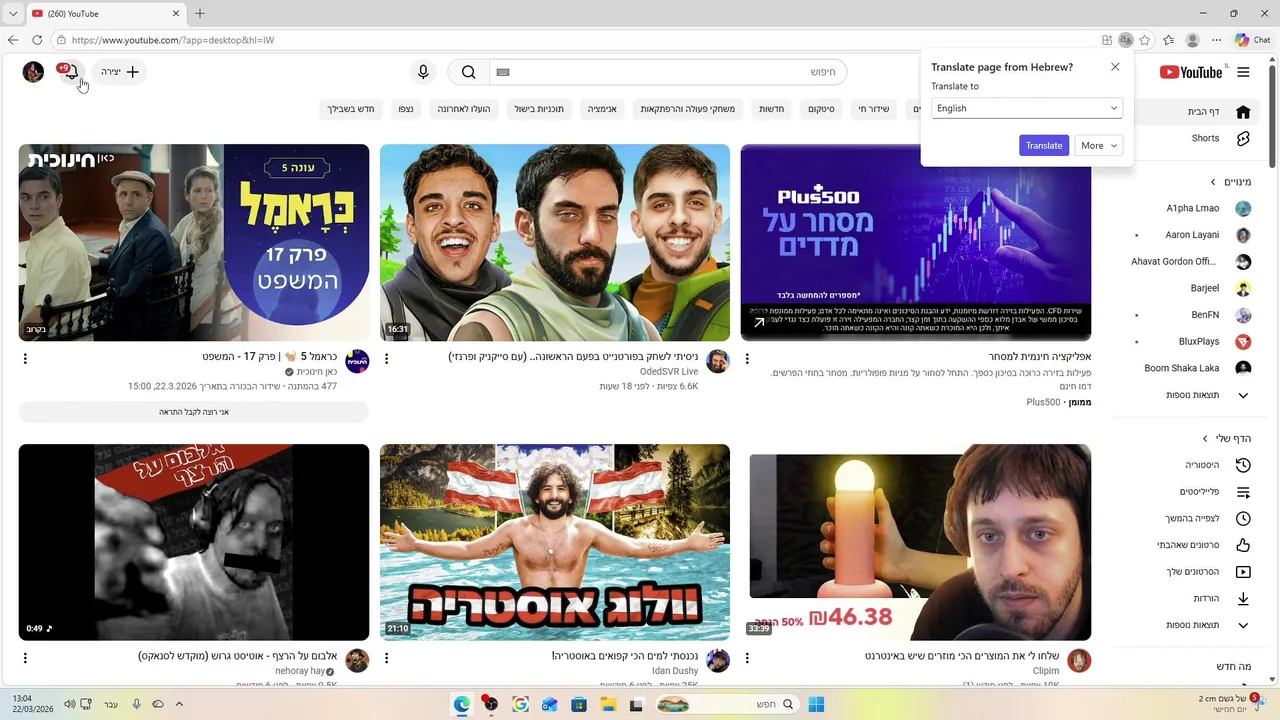Open the Windows Start menu
This screenshot has width=1280, height=720.
click(x=816, y=704)
